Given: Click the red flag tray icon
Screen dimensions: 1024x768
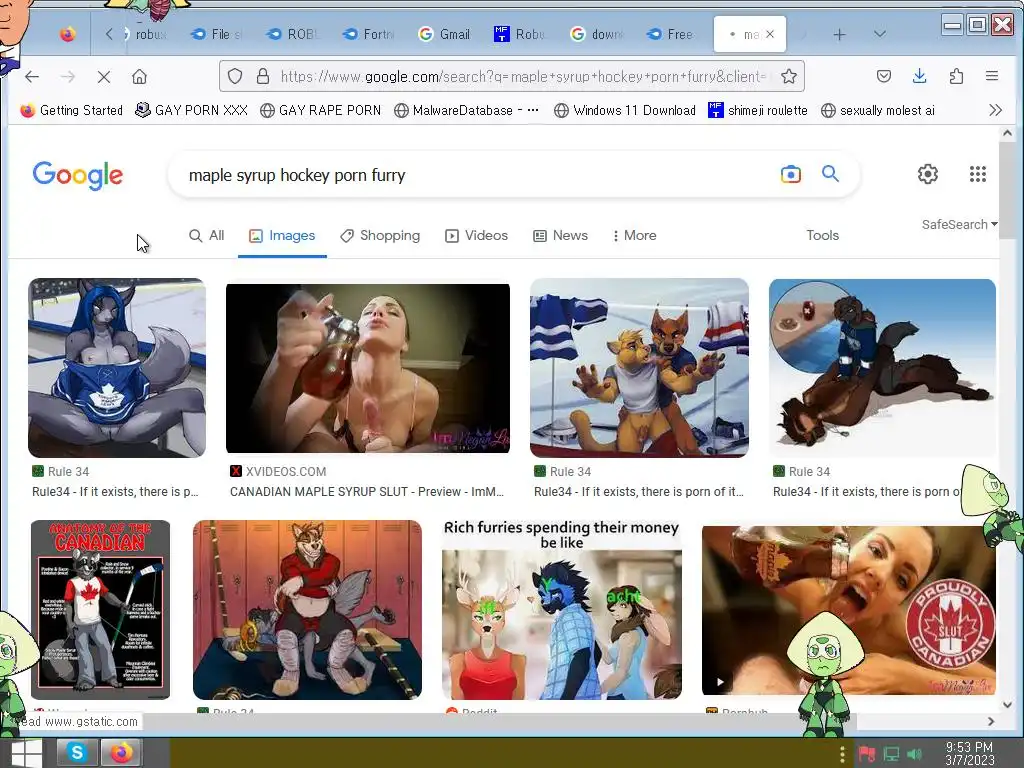Looking at the screenshot, I should (x=867, y=754).
